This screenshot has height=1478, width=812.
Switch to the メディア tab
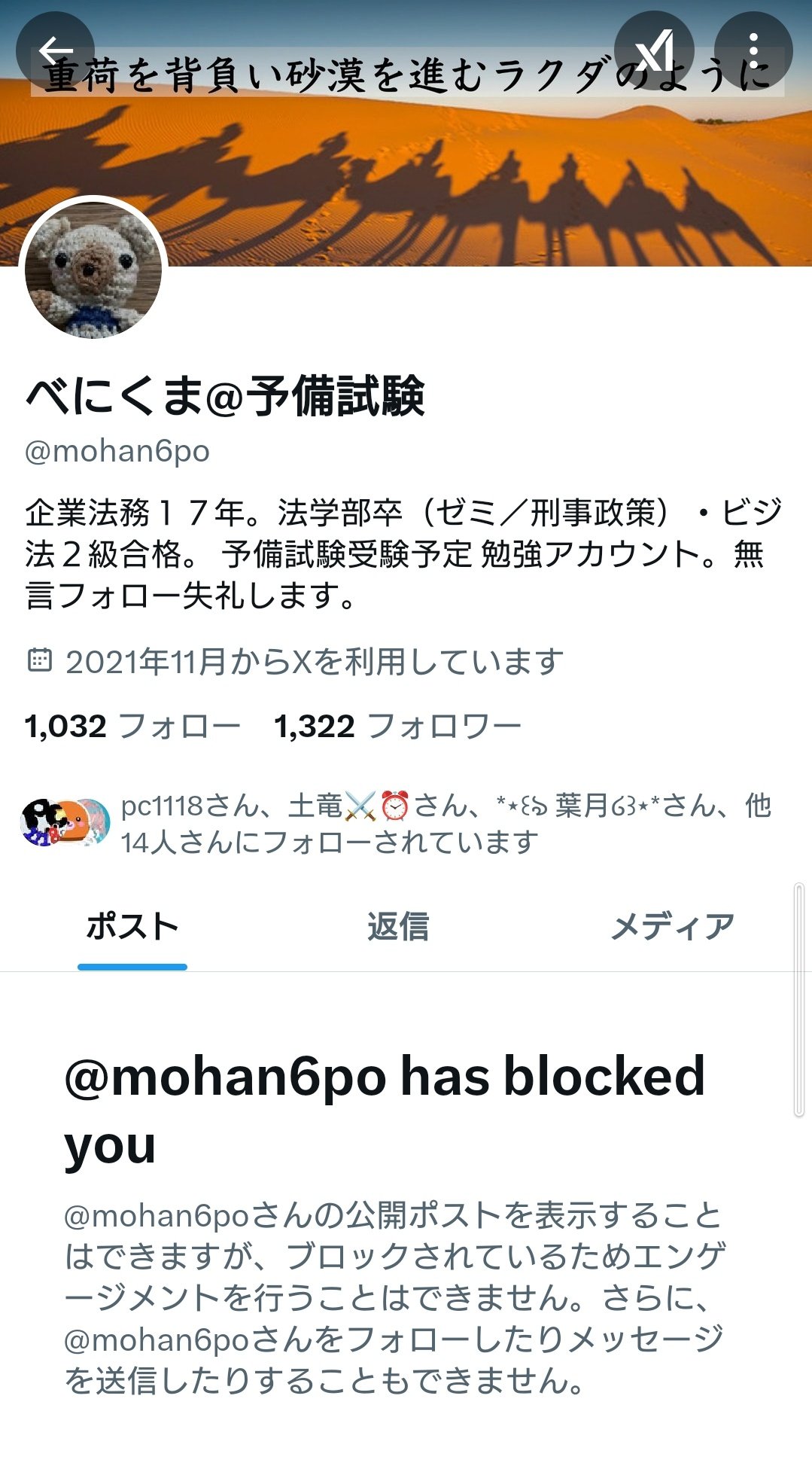click(672, 927)
